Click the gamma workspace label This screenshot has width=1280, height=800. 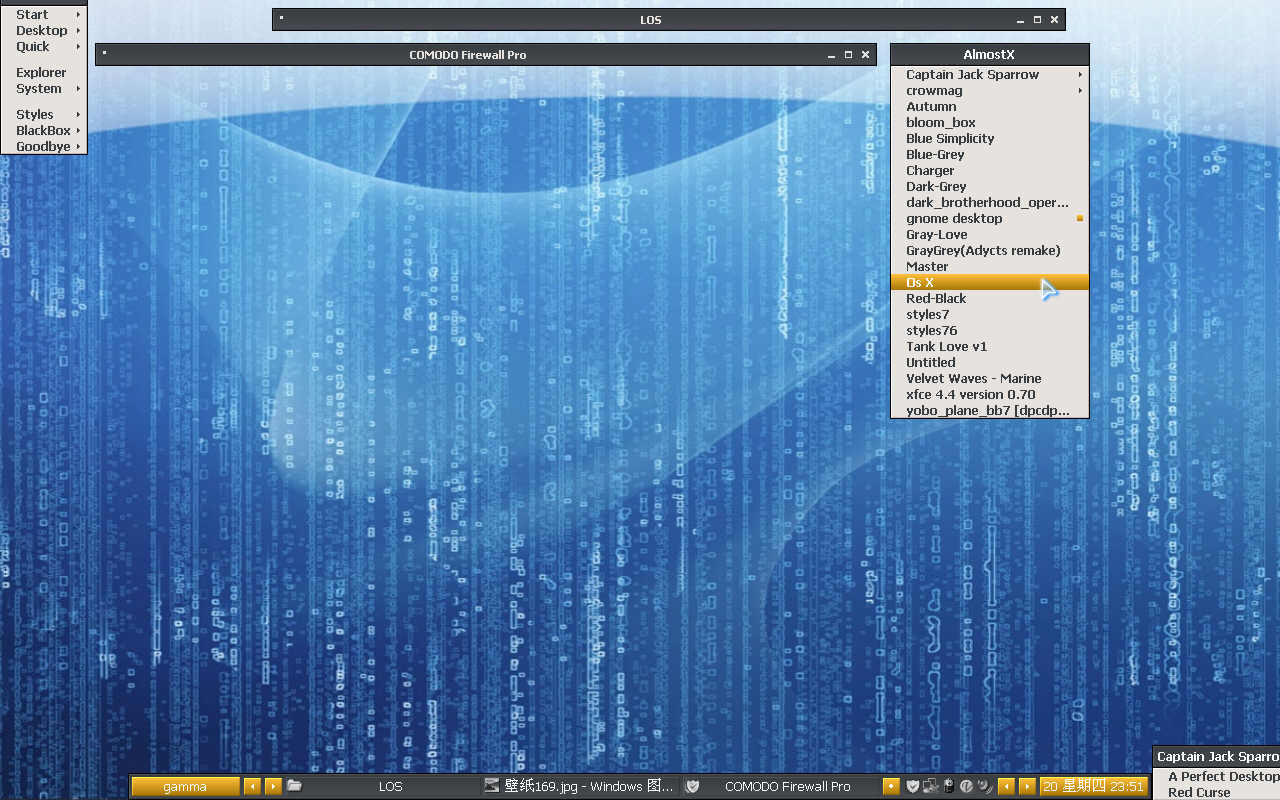185,787
